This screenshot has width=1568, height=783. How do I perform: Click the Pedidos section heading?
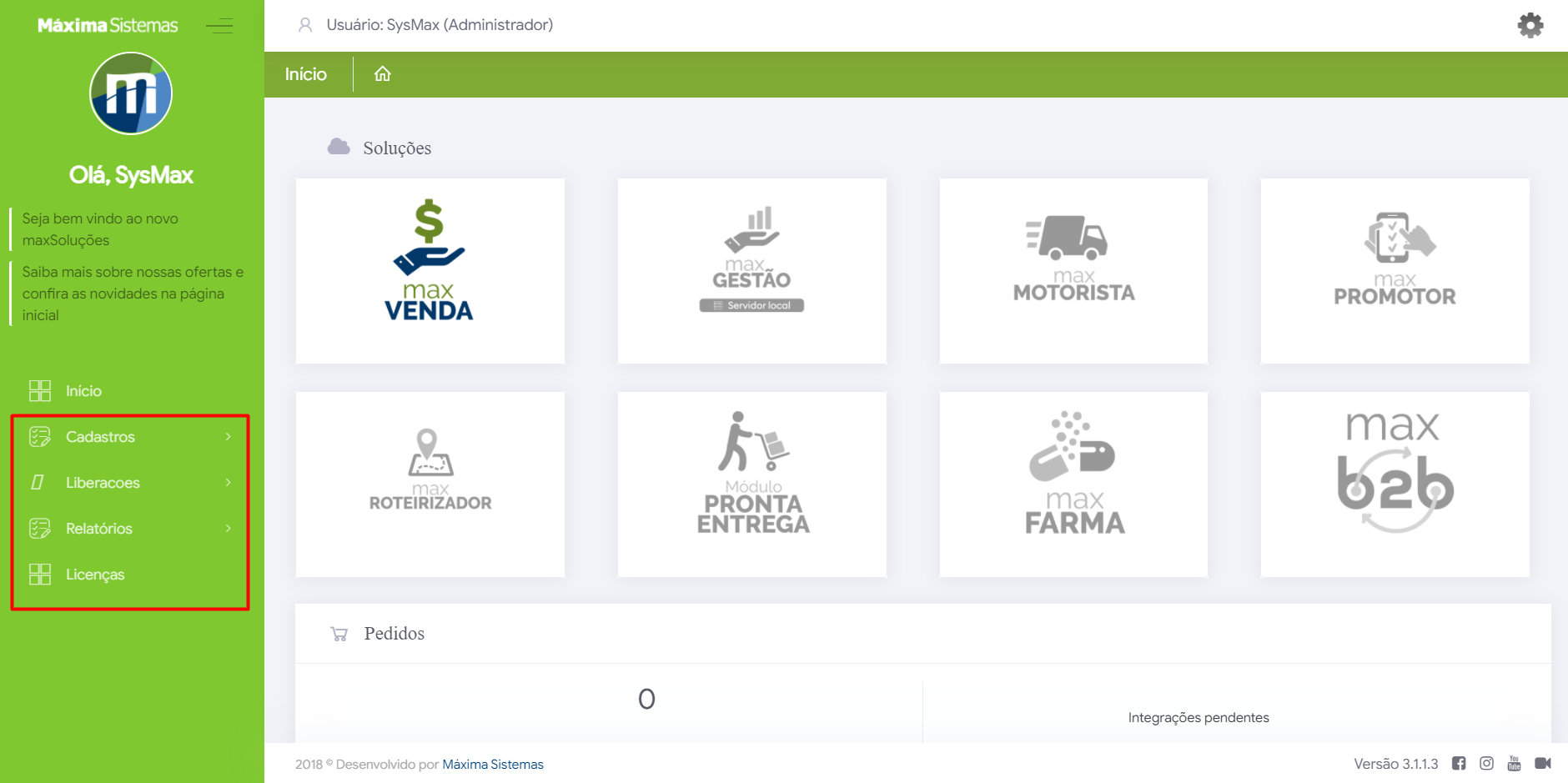pyautogui.click(x=395, y=634)
